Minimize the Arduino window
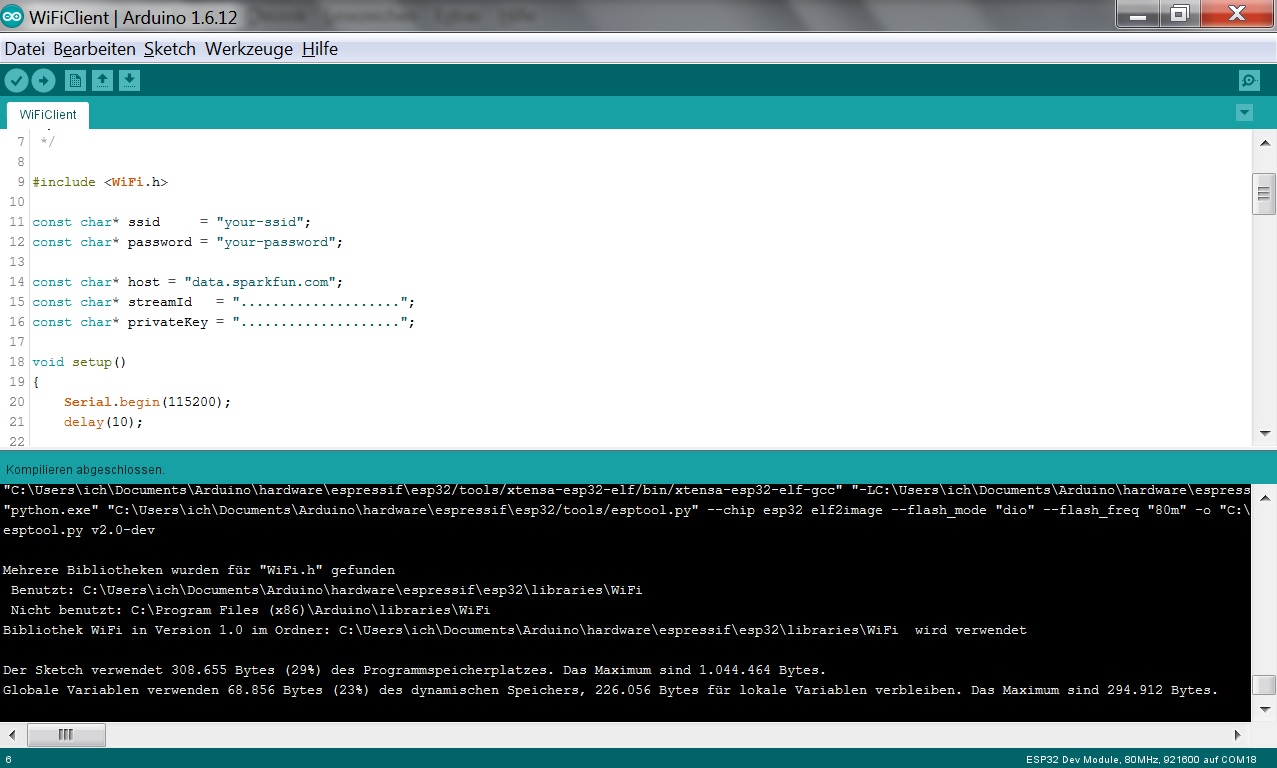The height and width of the screenshot is (768, 1277). pos(1138,12)
